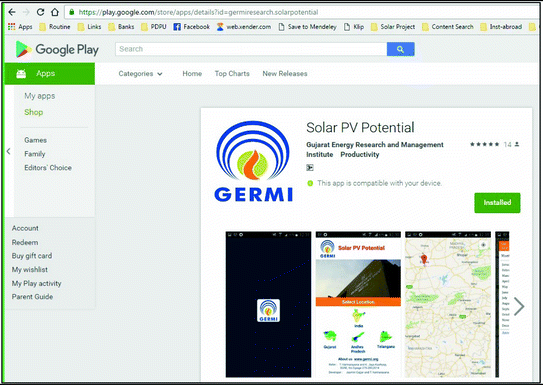Open Parent Guide link
Image resolution: width=543 pixels, height=385 pixels.
[x=32, y=297]
